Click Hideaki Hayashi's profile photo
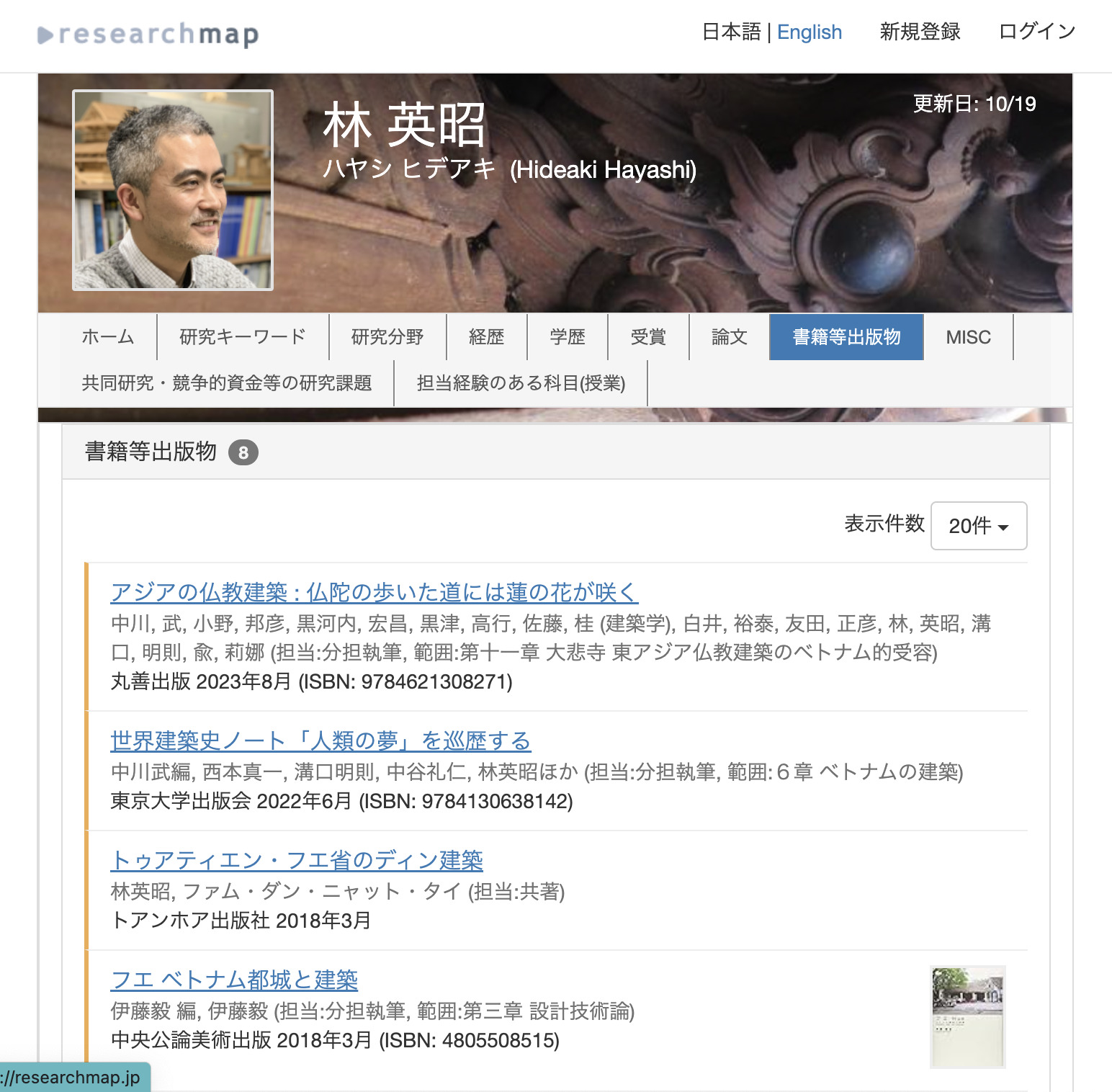1112x1092 pixels. (173, 190)
